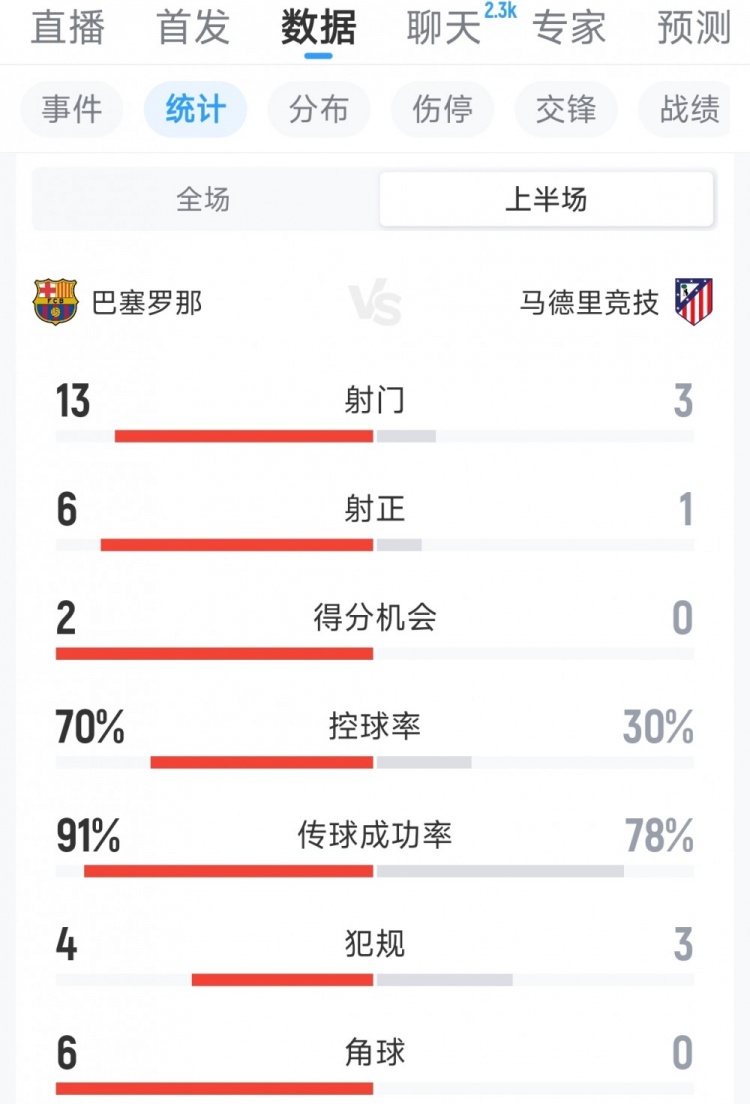Open the 预测 prediction tab

coord(694,28)
